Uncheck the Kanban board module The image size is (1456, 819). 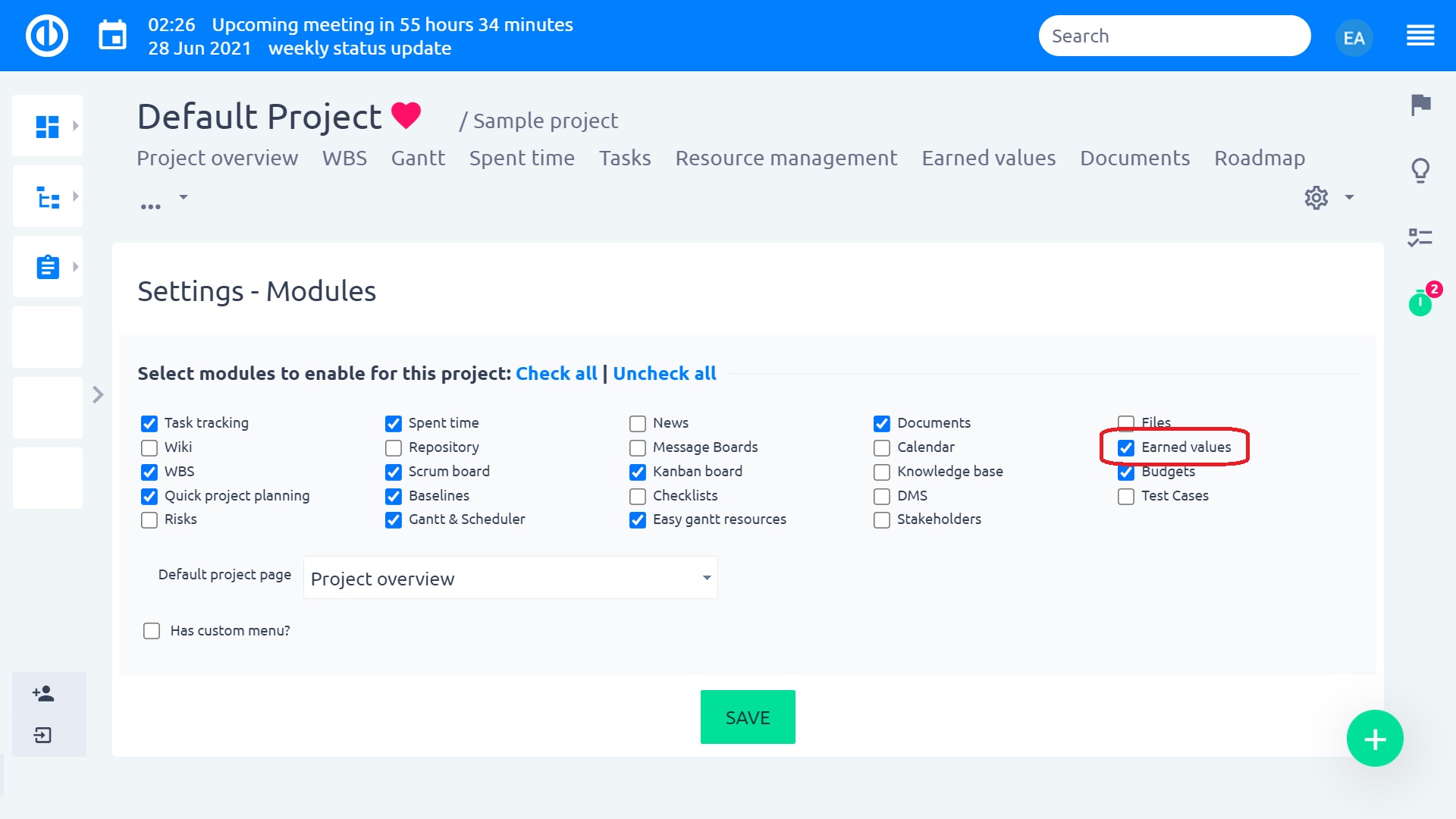click(638, 472)
